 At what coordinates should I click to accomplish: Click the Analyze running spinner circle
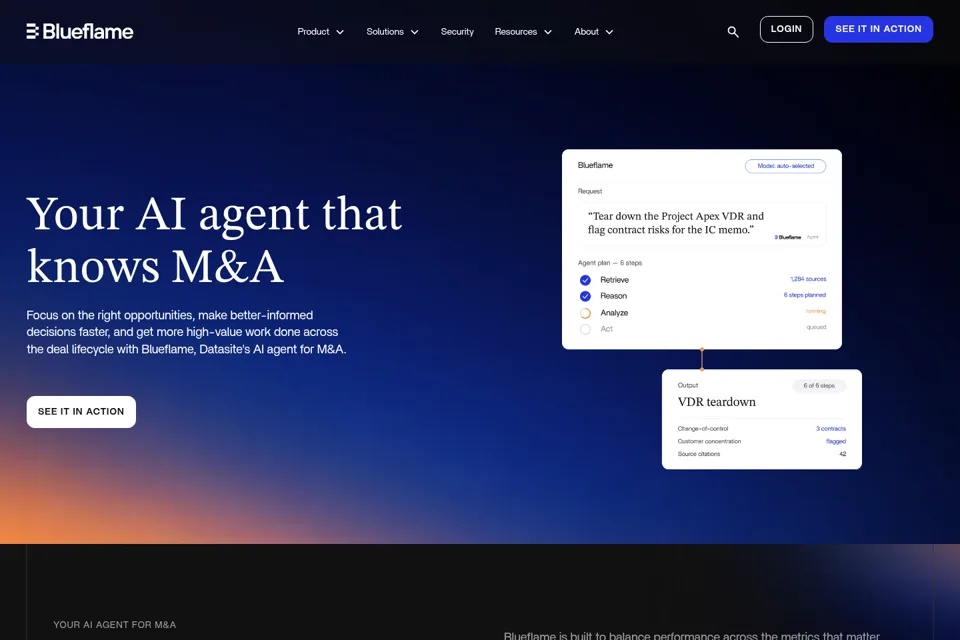coord(585,313)
